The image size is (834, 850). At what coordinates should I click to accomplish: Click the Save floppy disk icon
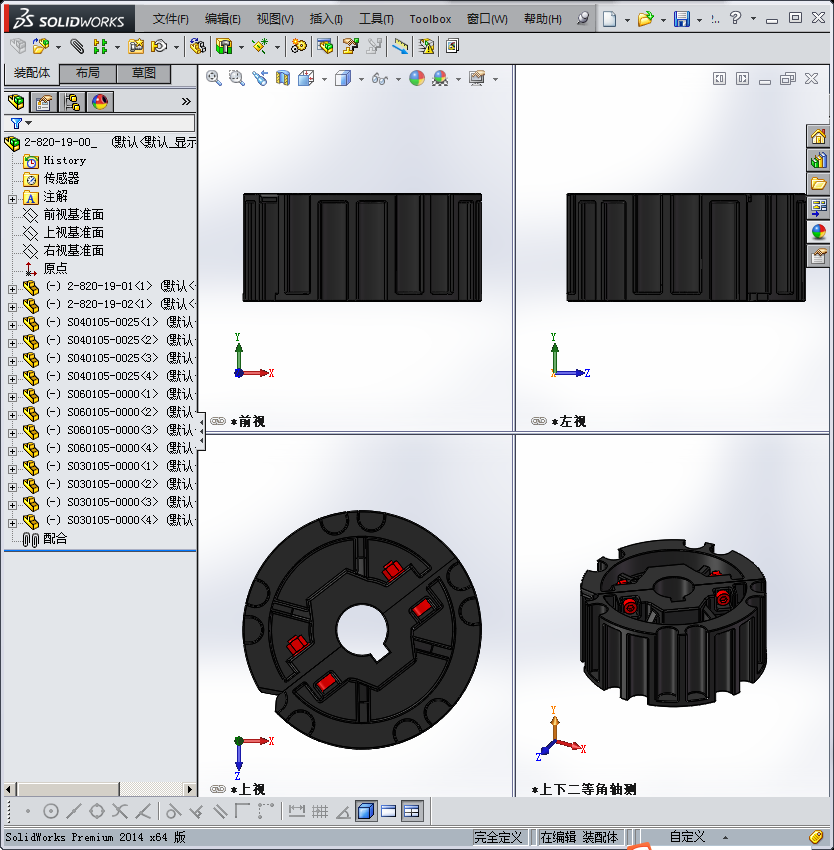click(682, 19)
